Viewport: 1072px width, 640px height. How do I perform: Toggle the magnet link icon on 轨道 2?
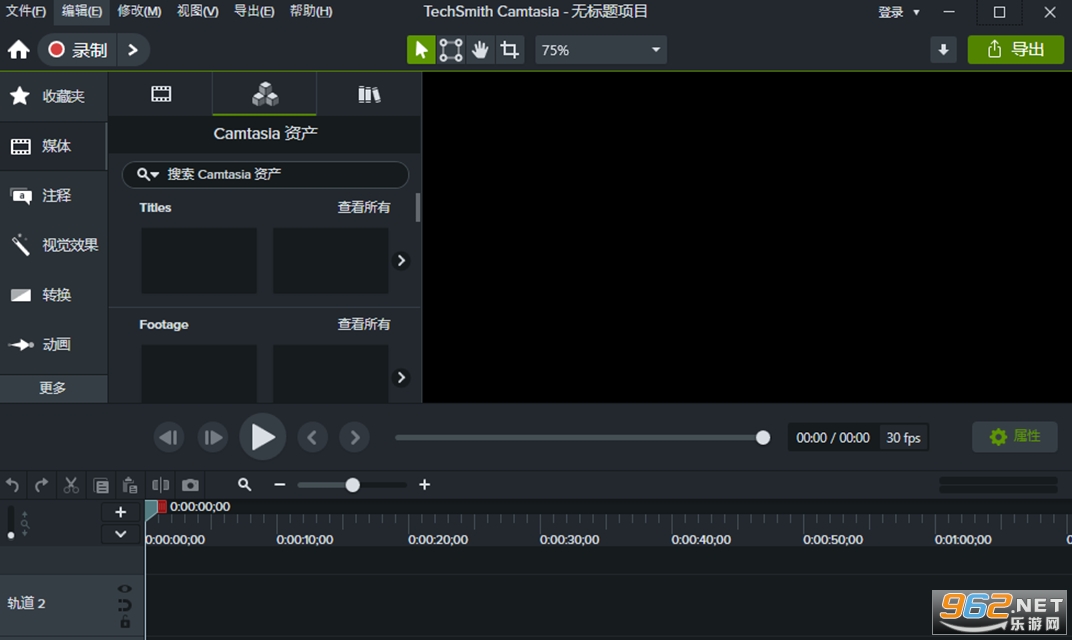[x=124, y=605]
